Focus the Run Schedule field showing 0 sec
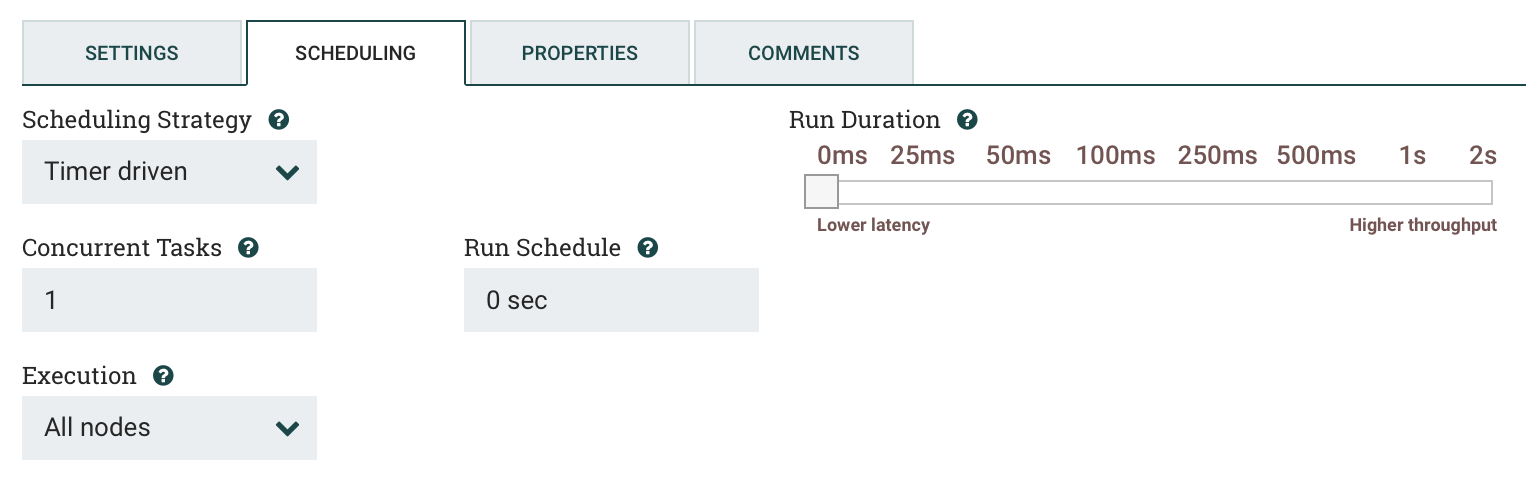Screen dimensions: 1536x480 611,300
